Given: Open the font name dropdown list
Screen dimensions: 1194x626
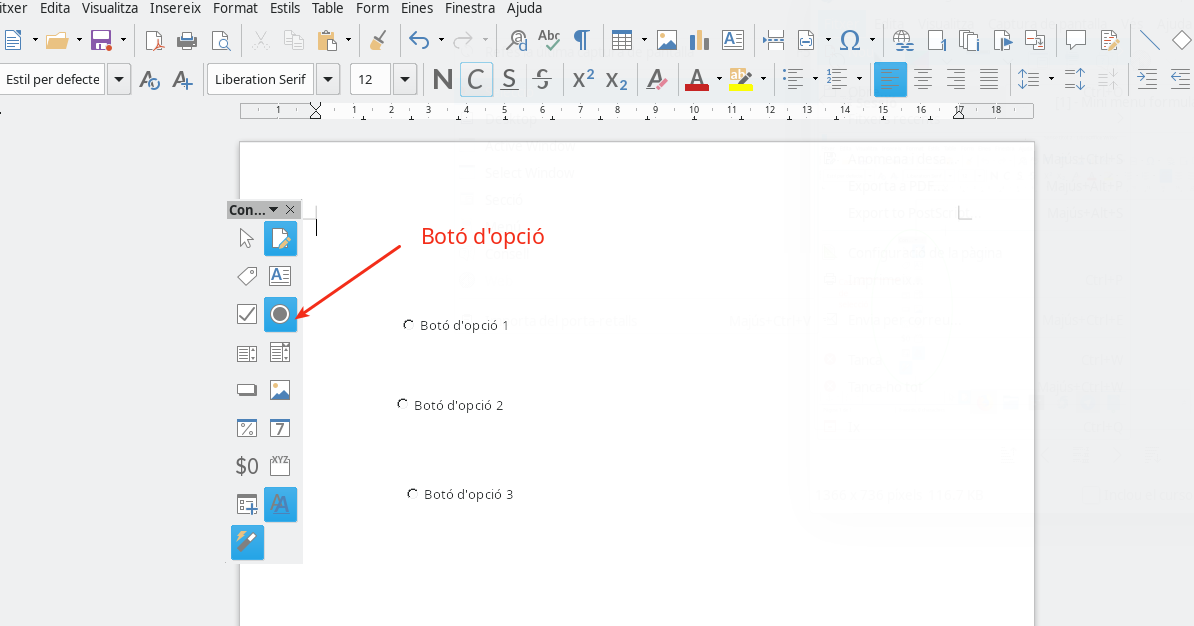Looking at the screenshot, I should pos(328,79).
